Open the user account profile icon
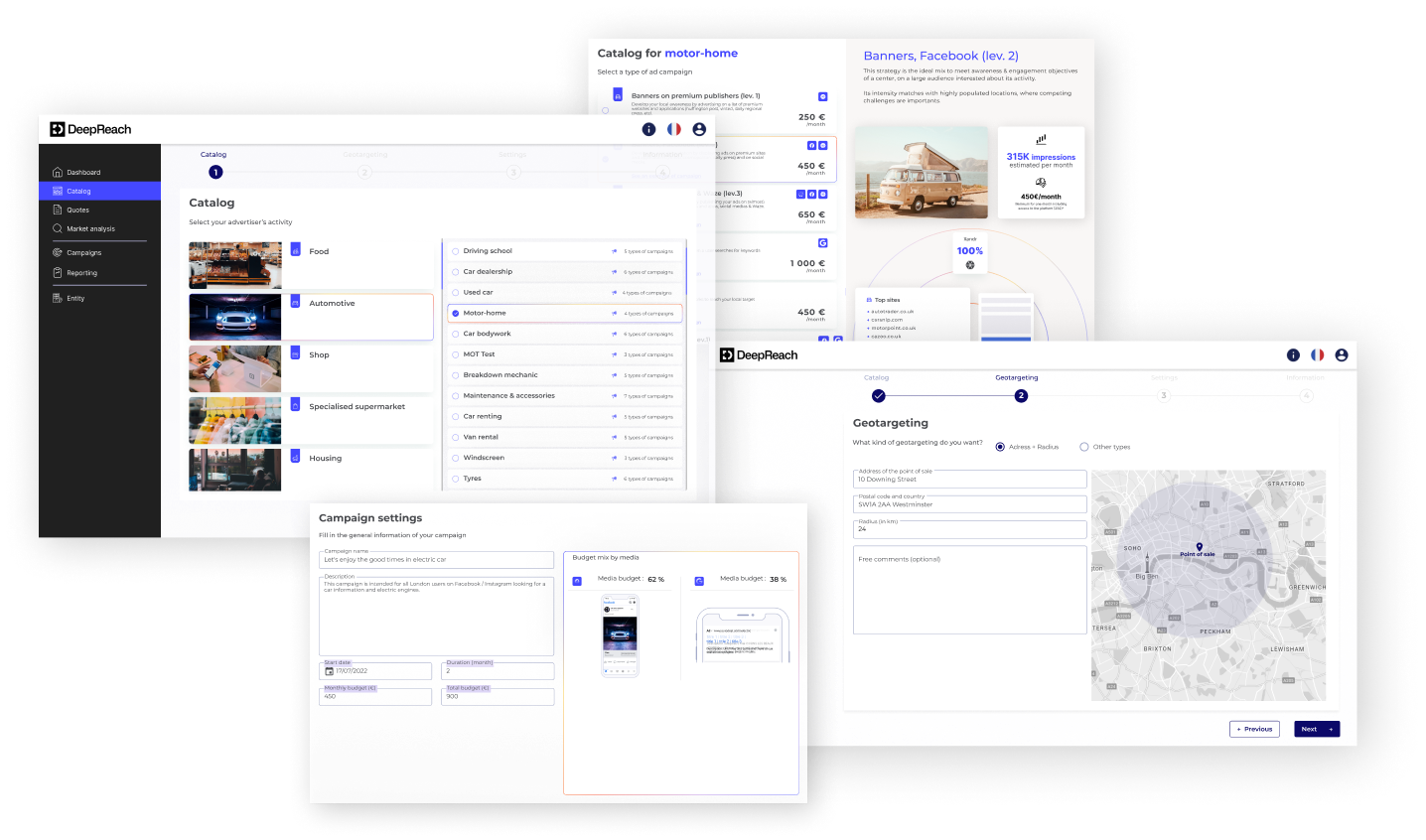The height and width of the screenshot is (840, 1426). (699, 129)
